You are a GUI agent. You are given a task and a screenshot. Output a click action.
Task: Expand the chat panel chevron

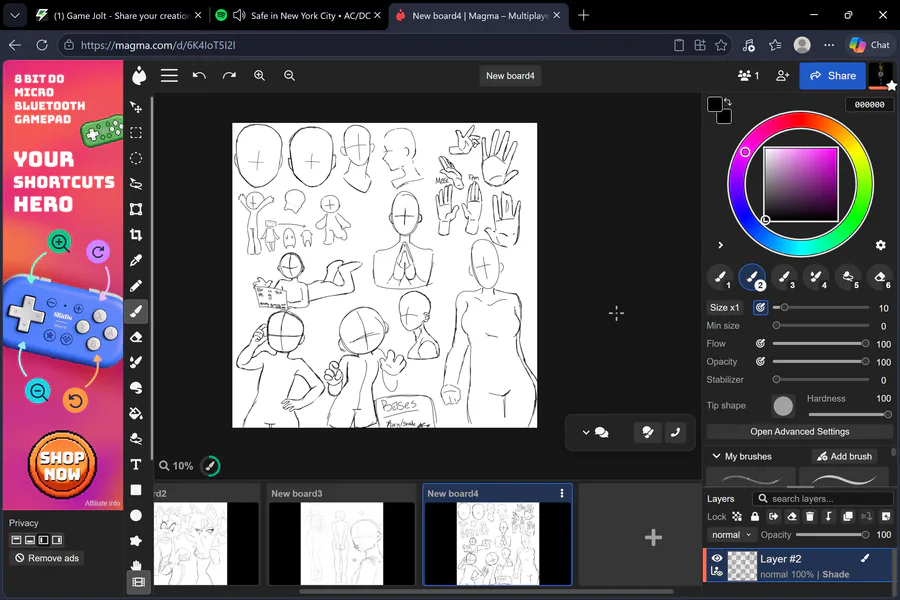[x=585, y=432]
